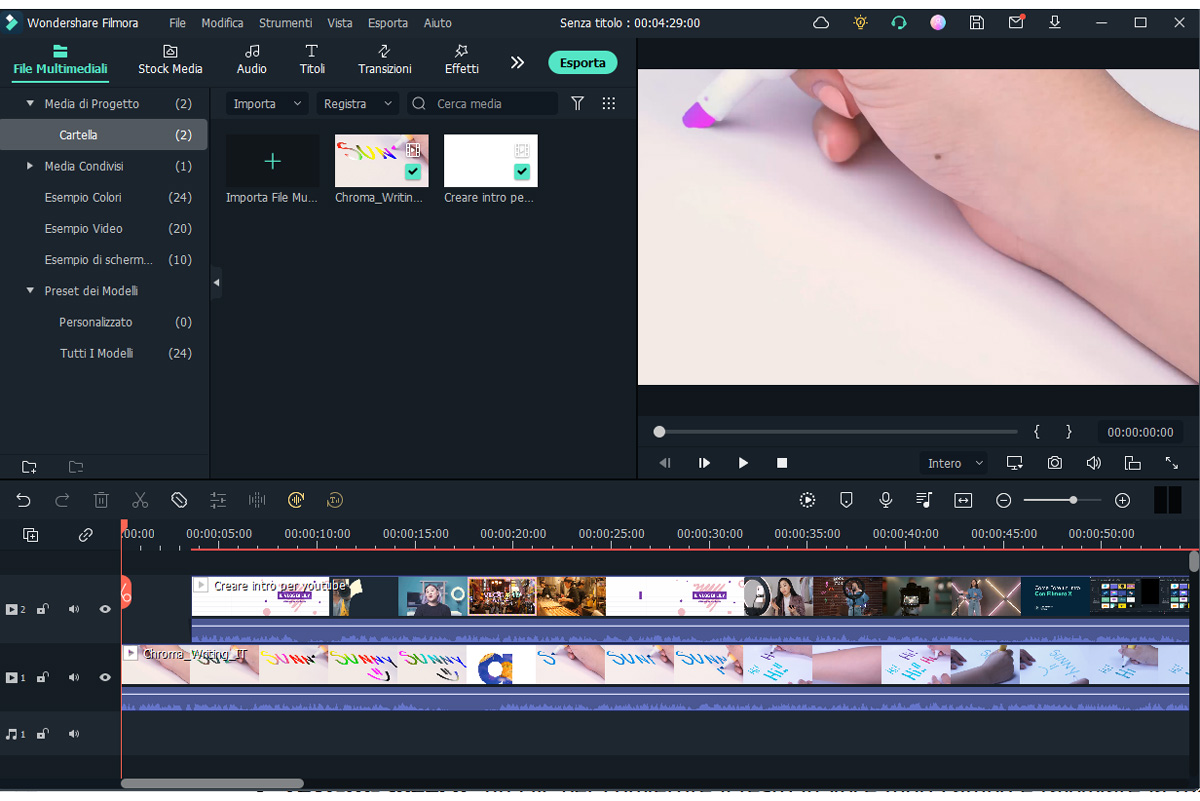Click the undo arrow in timeline toolbar

click(x=23, y=500)
